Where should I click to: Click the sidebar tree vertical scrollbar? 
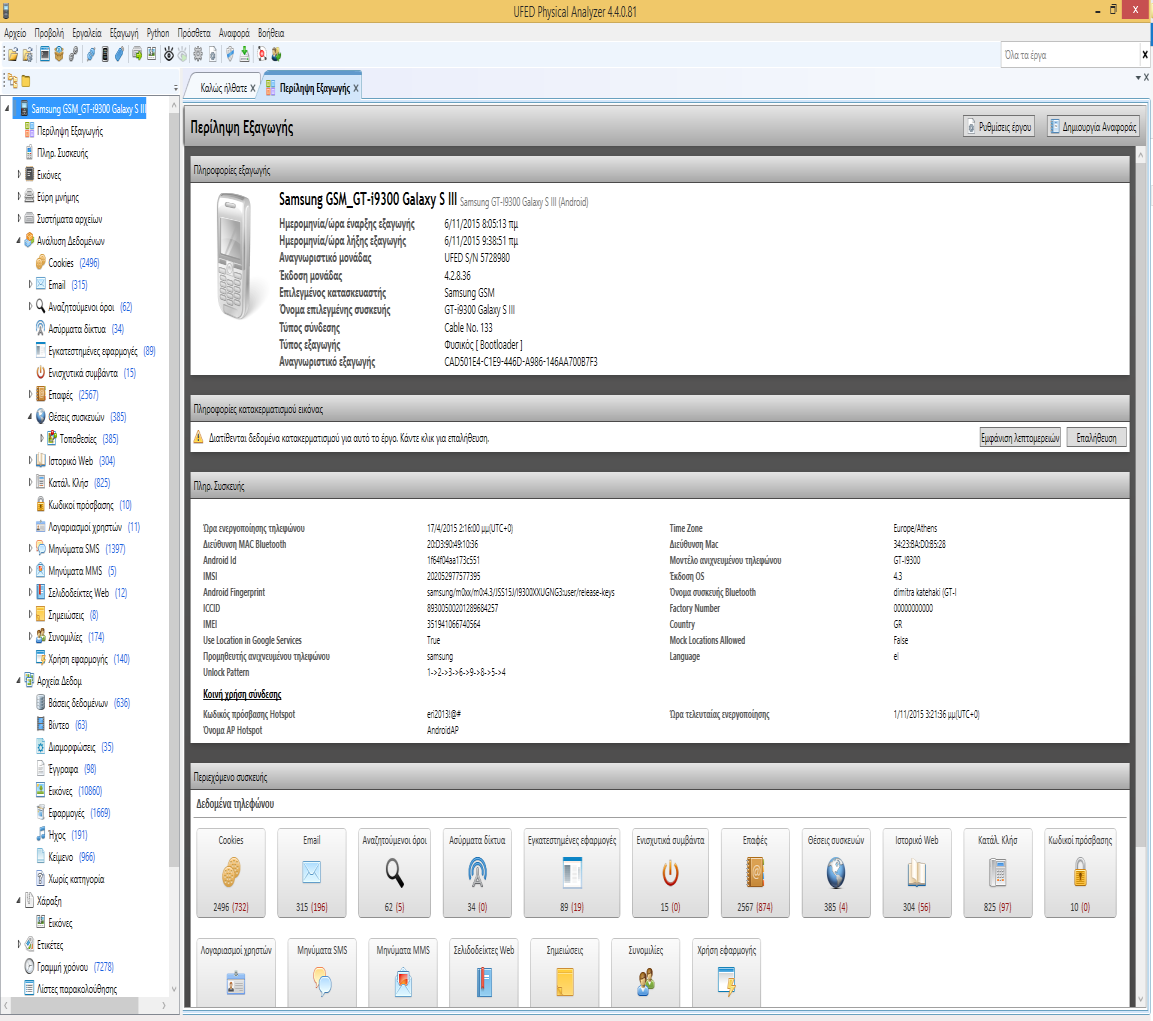[174, 547]
